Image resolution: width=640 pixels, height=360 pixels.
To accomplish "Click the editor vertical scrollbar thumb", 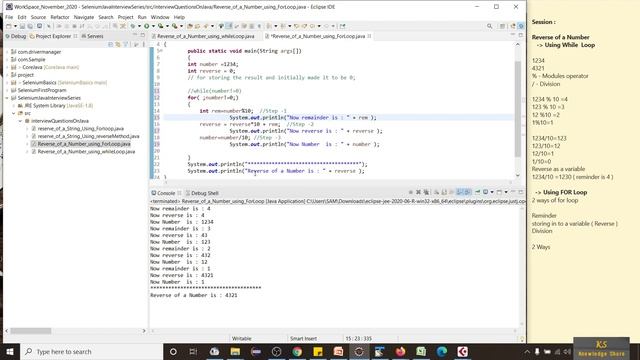I will [518, 109].
